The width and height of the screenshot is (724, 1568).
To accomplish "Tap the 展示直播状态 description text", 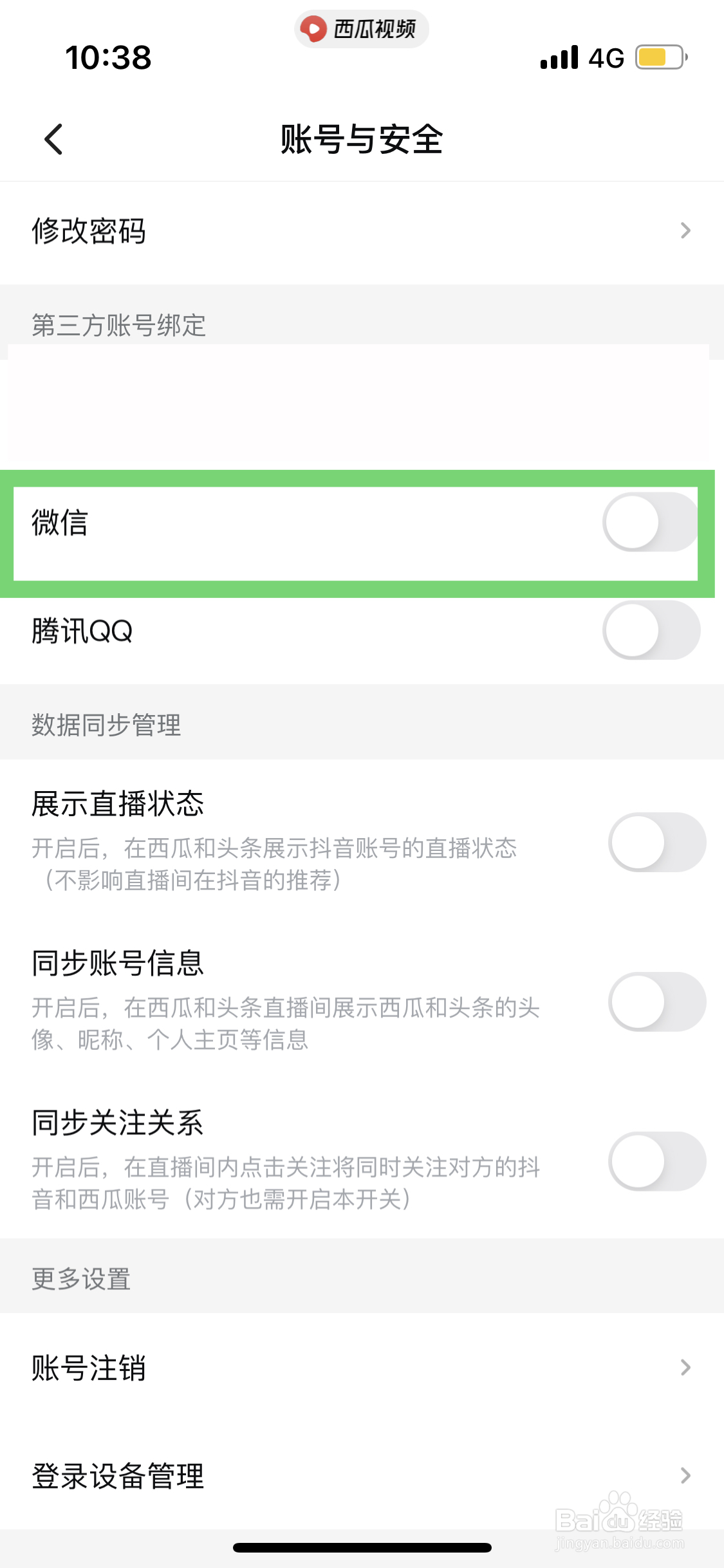I will coord(275,864).
